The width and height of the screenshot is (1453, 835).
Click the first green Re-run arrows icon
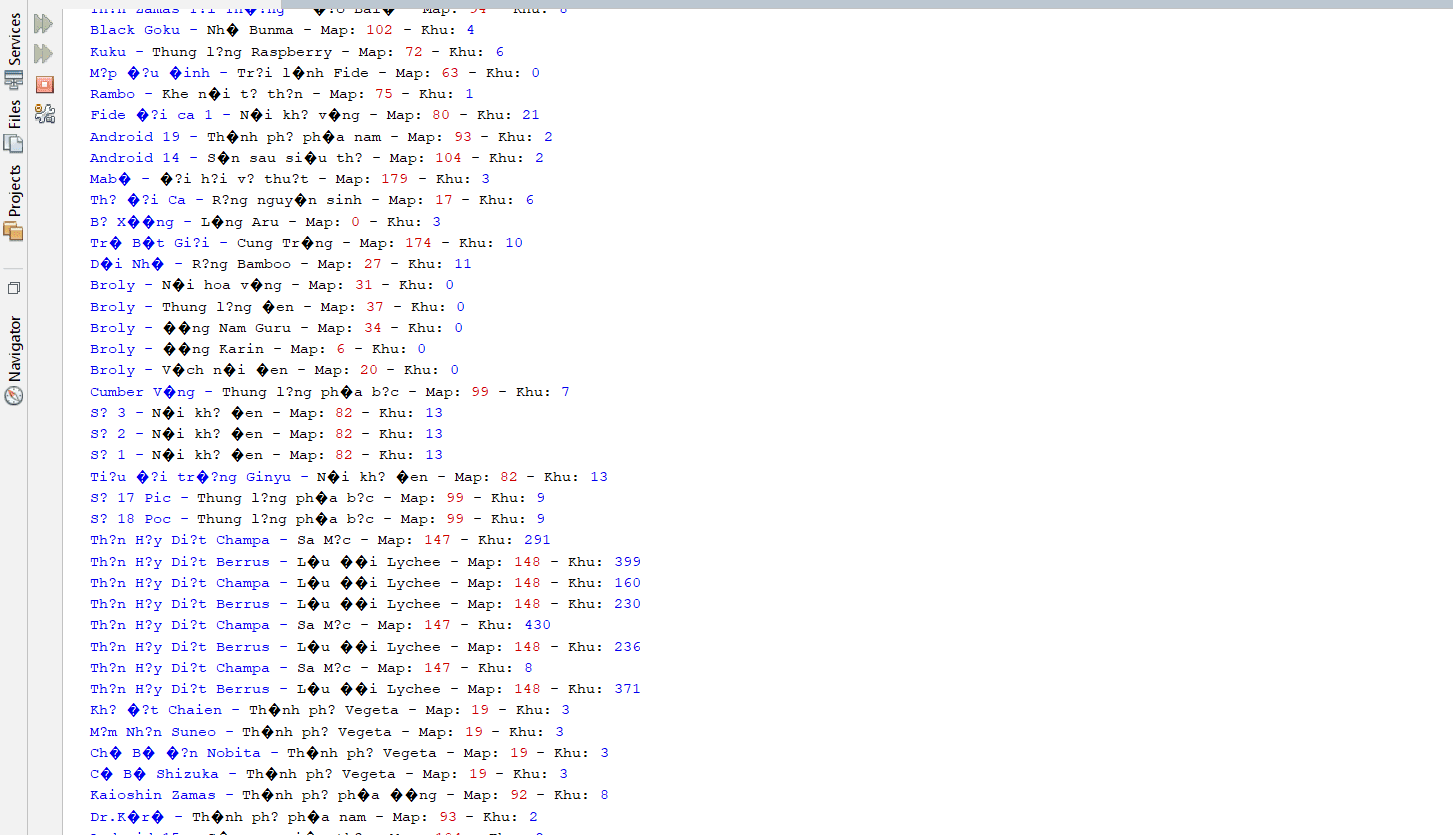43,23
